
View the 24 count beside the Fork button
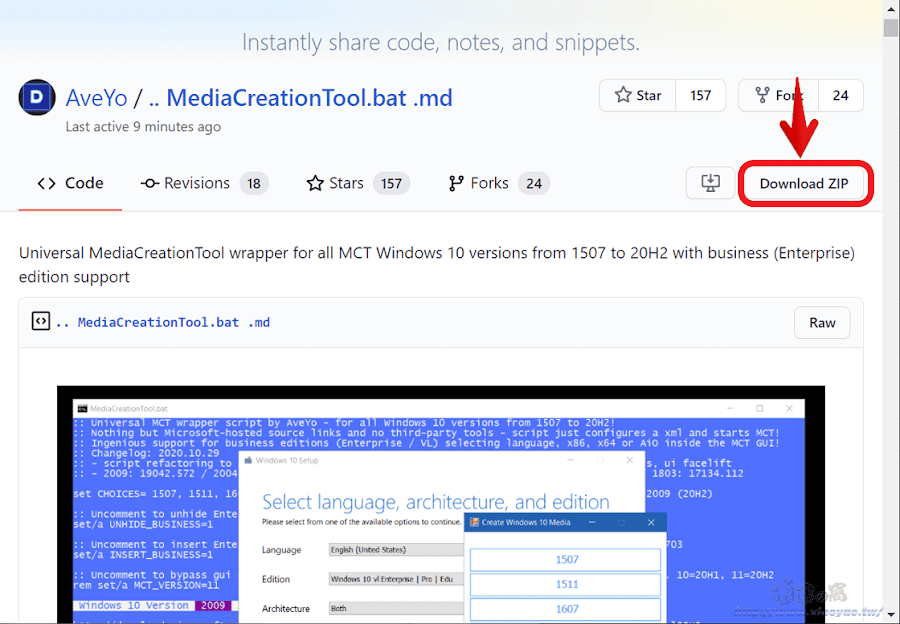pyautogui.click(x=840, y=95)
